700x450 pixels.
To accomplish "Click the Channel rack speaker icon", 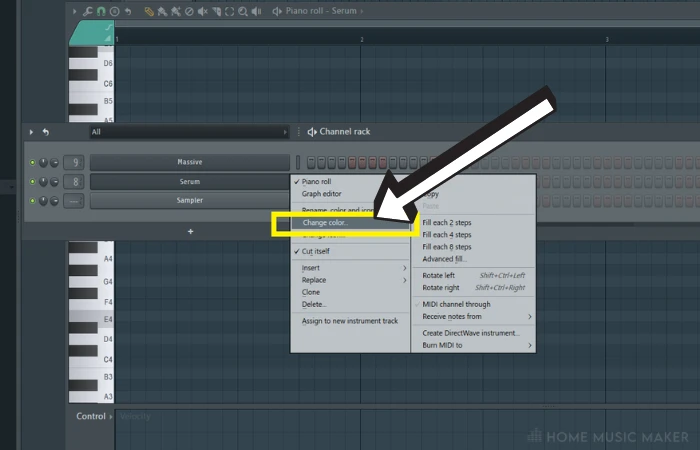I will [x=312, y=132].
